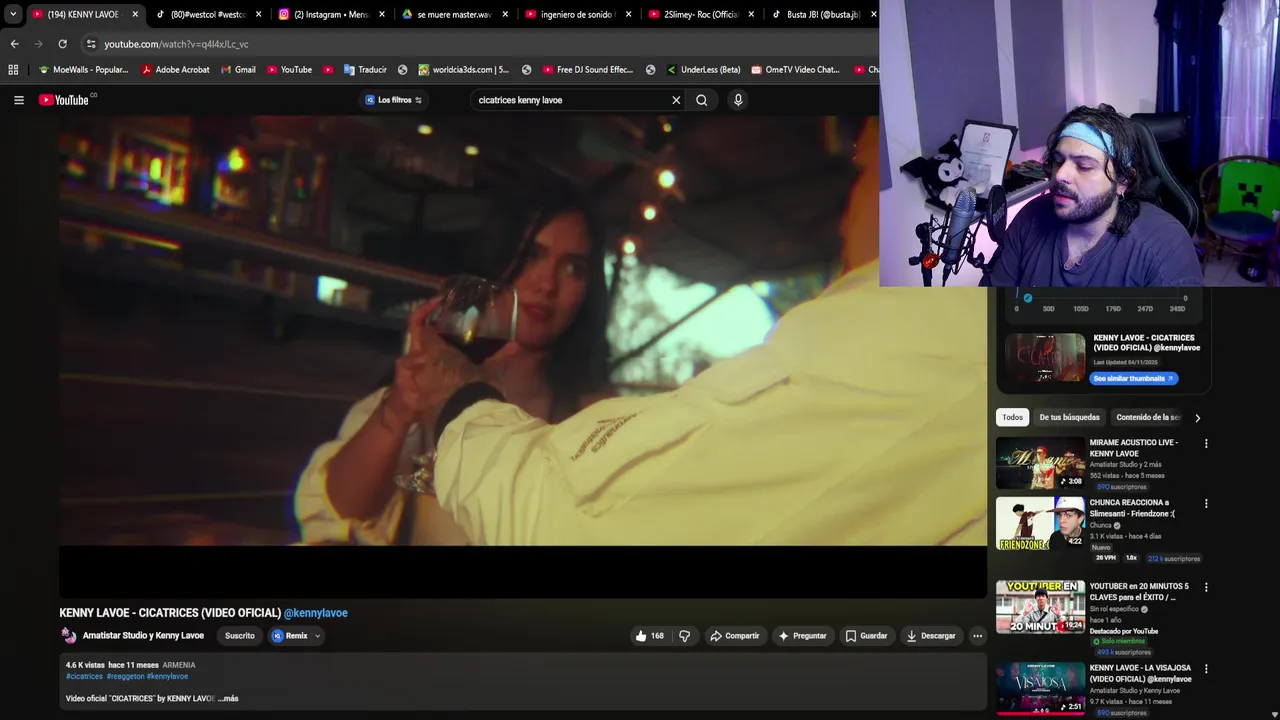This screenshot has width=1280, height=720.
Task: Open the MoeWalls bookmark
Action: click(x=83, y=70)
